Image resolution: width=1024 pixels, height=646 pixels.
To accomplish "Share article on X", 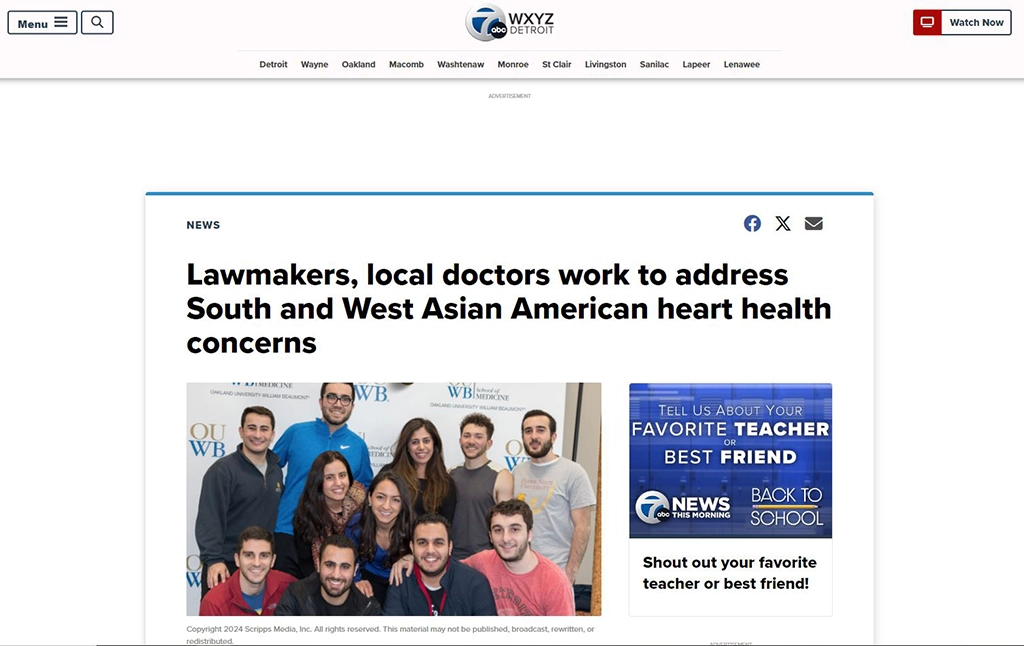I will pyautogui.click(x=783, y=224).
